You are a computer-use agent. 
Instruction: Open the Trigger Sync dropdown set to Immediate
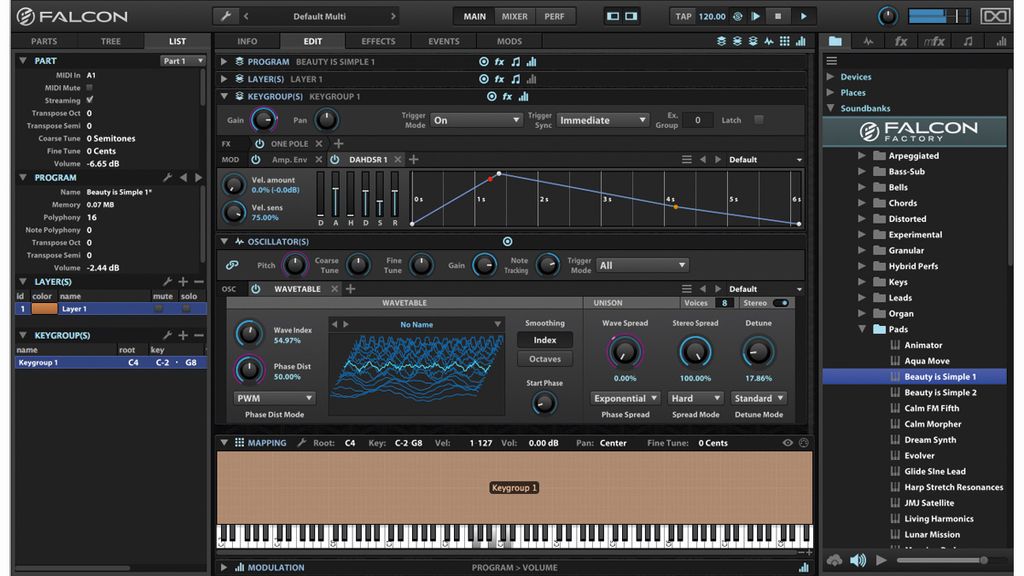pyautogui.click(x=603, y=120)
